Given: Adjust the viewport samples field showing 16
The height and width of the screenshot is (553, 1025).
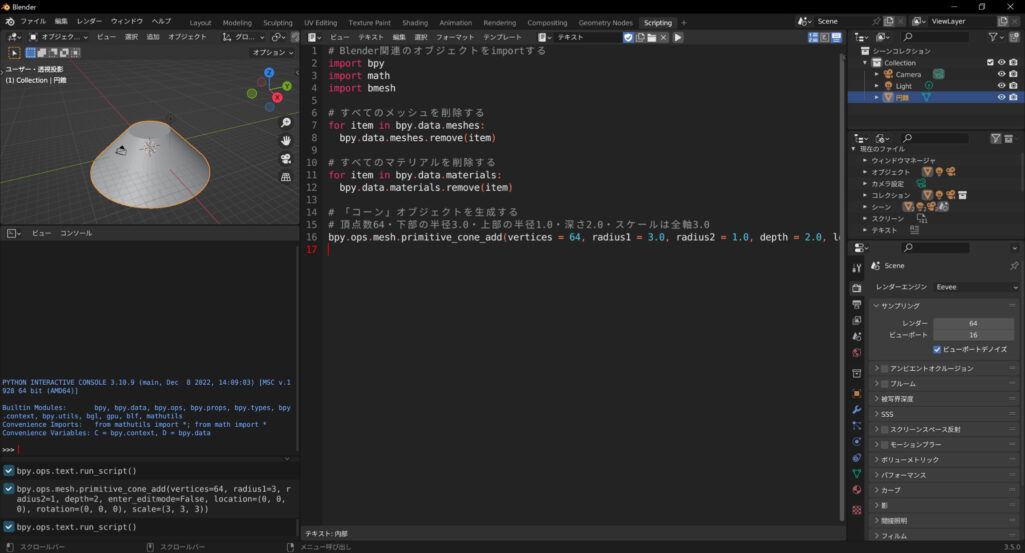Looking at the screenshot, I should pyautogui.click(x=973, y=335).
